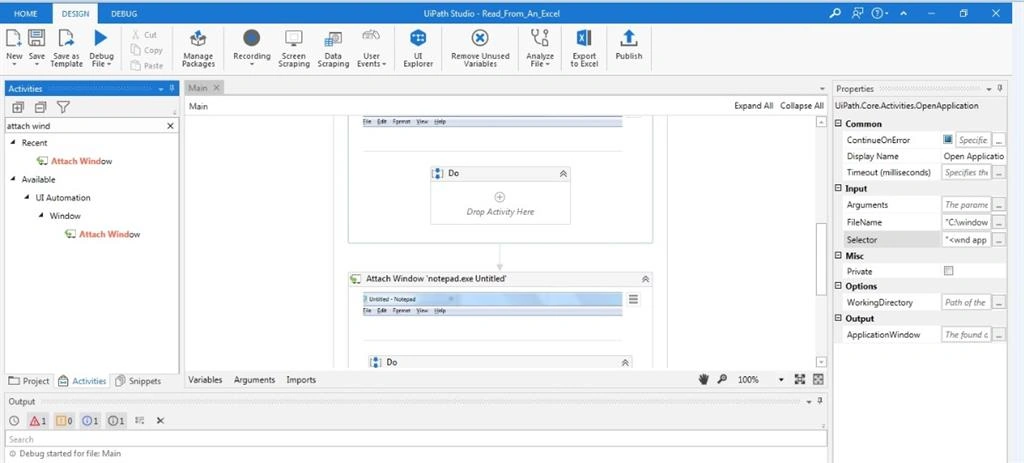
Task: Toggle the Private checkbox
Action: 948,271
